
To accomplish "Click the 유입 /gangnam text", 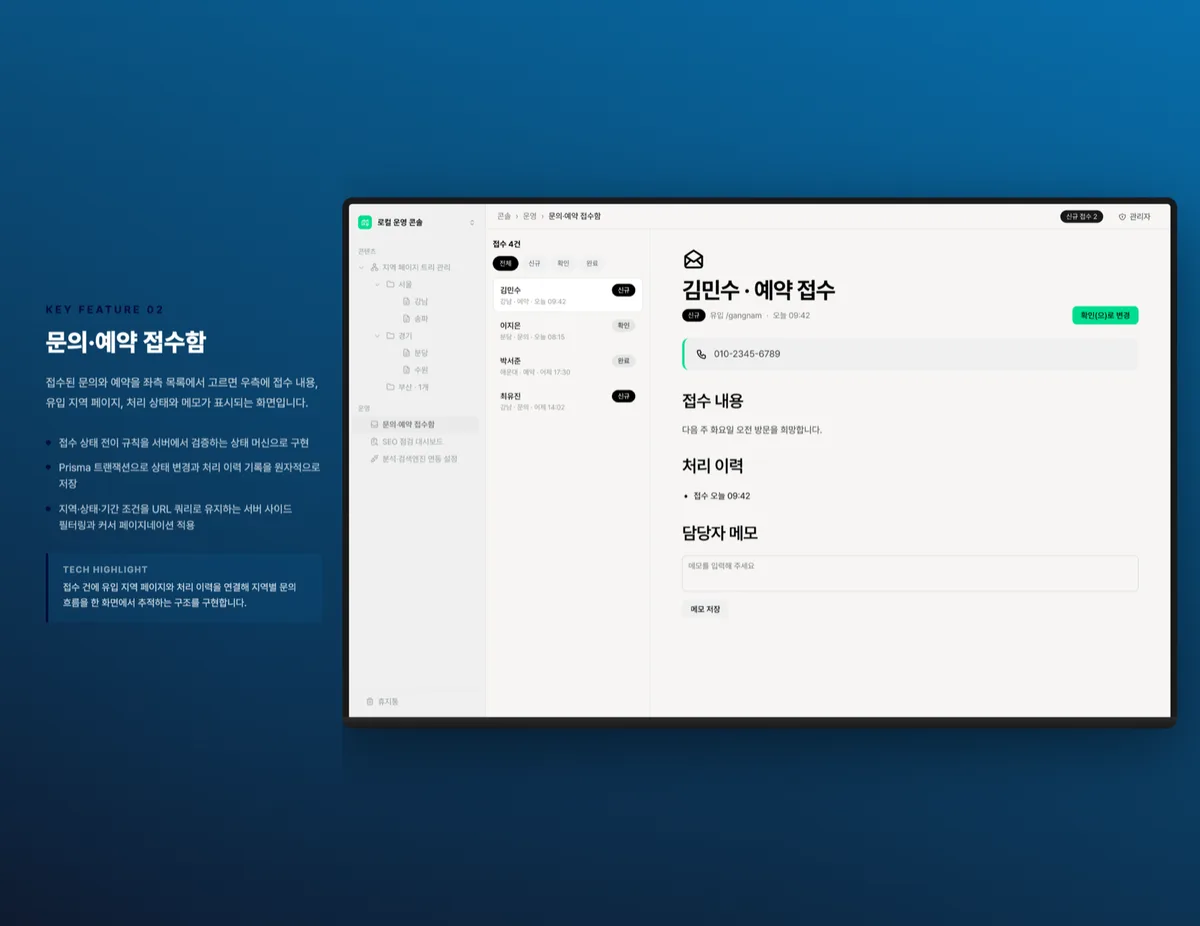I will point(736,315).
